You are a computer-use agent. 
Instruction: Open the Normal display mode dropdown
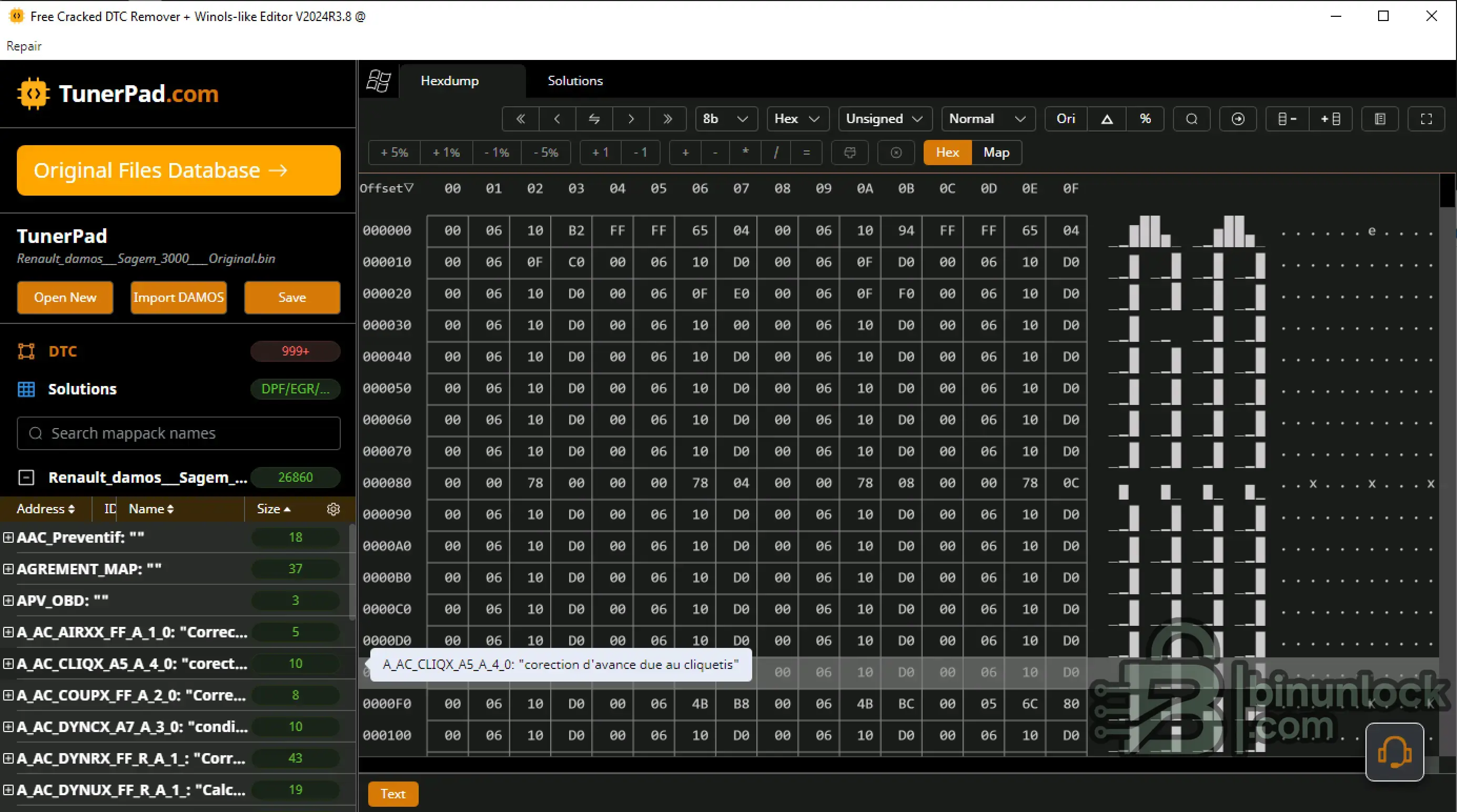click(988, 119)
